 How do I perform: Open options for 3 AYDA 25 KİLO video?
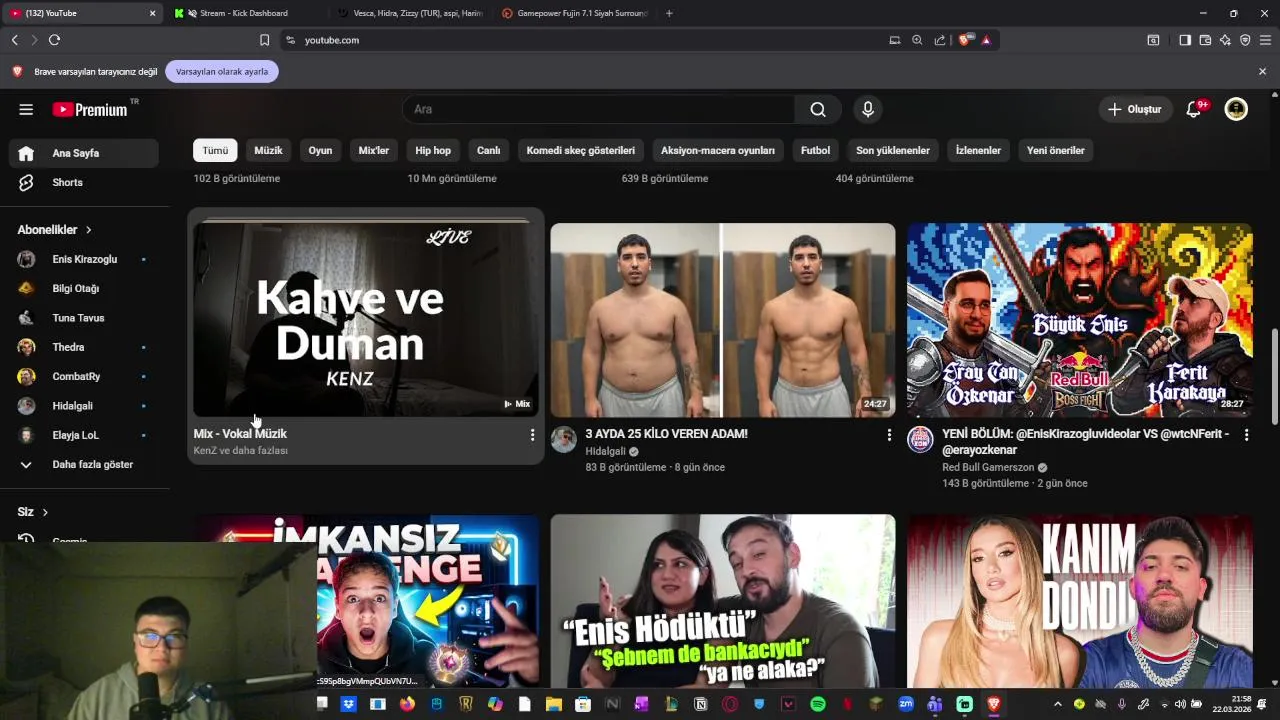[x=889, y=435]
